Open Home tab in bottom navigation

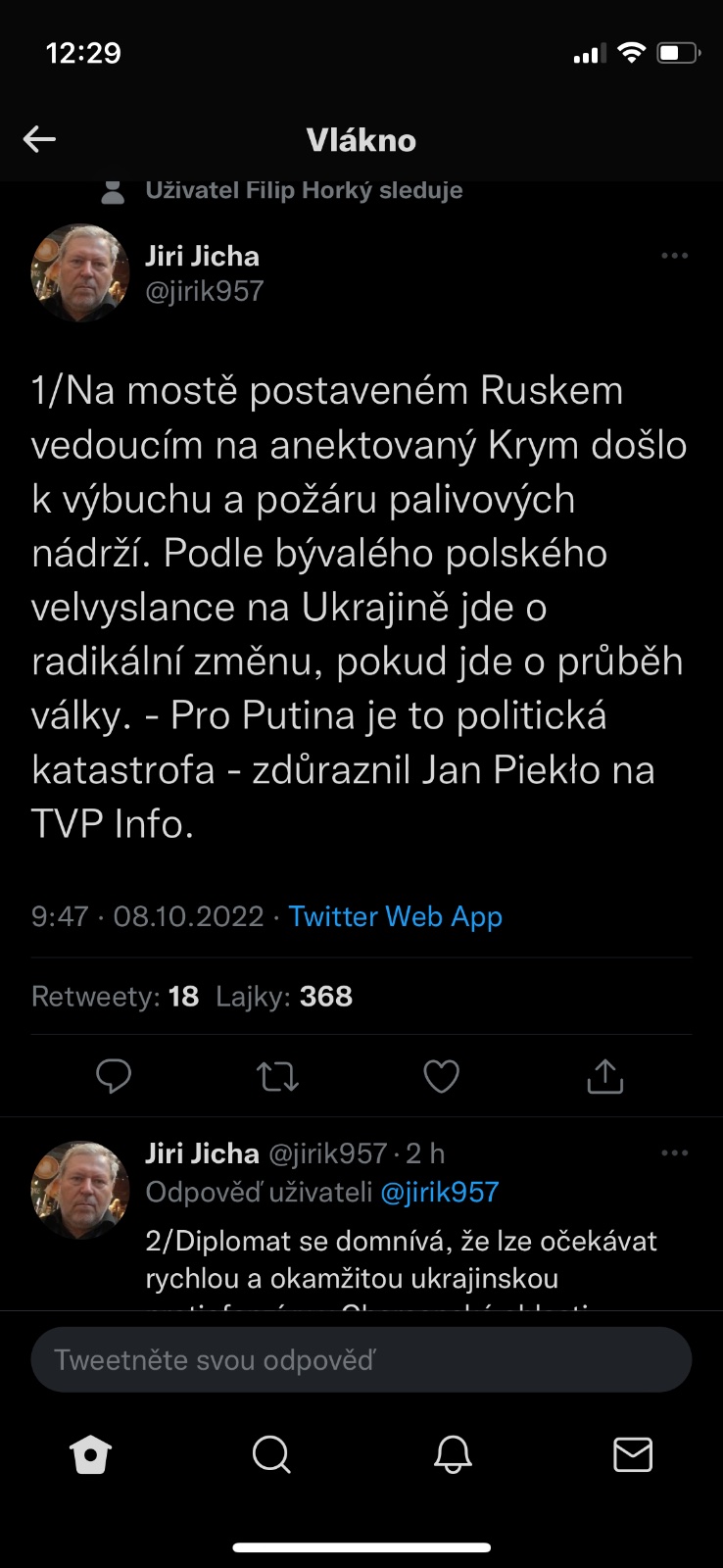click(x=91, y=1454)
